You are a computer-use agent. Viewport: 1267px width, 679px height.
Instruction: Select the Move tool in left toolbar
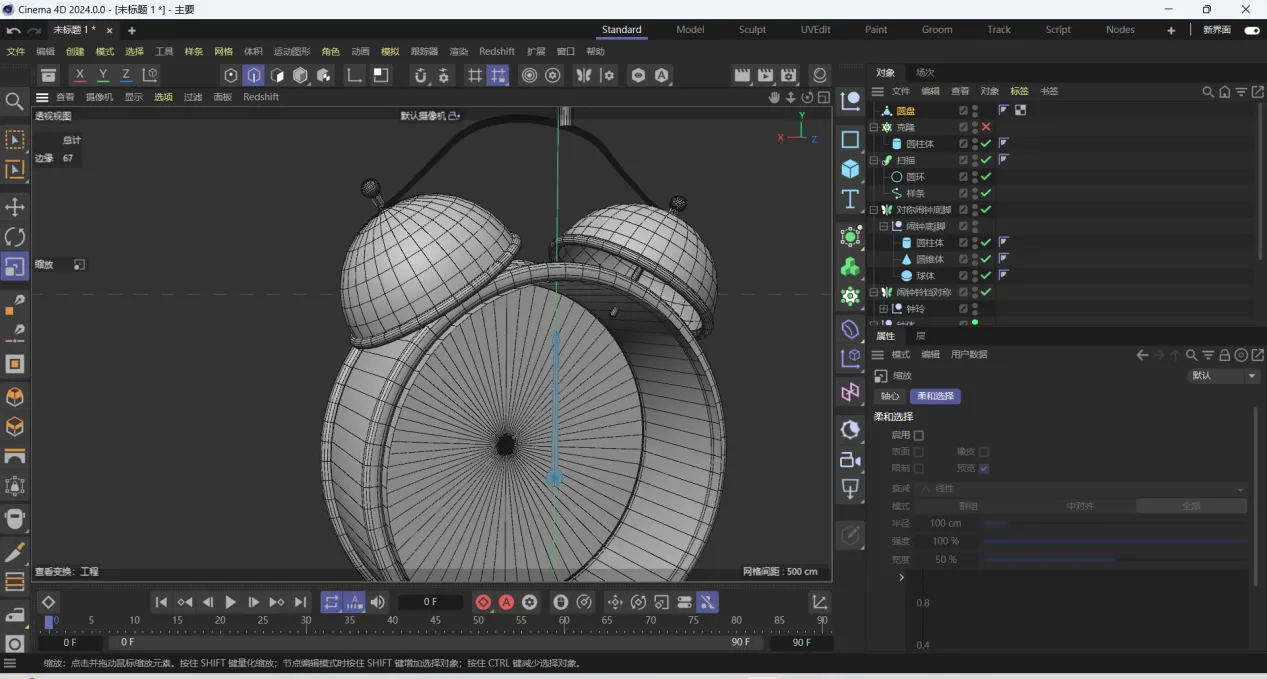tap(15, 207)
